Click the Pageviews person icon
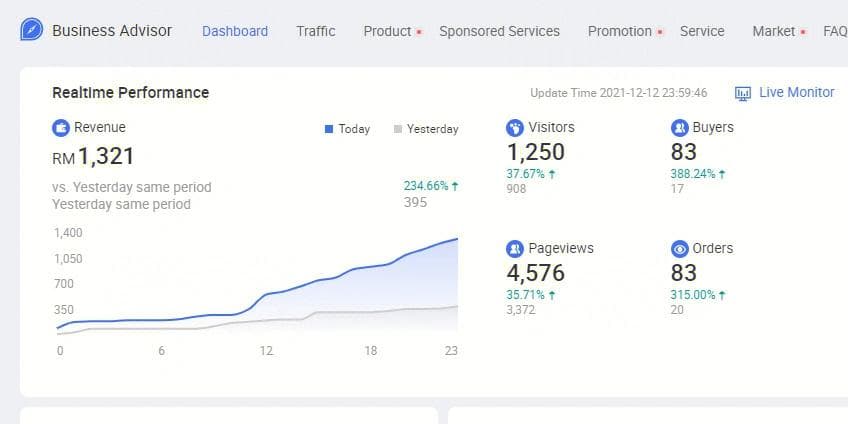 coord(515,249)
